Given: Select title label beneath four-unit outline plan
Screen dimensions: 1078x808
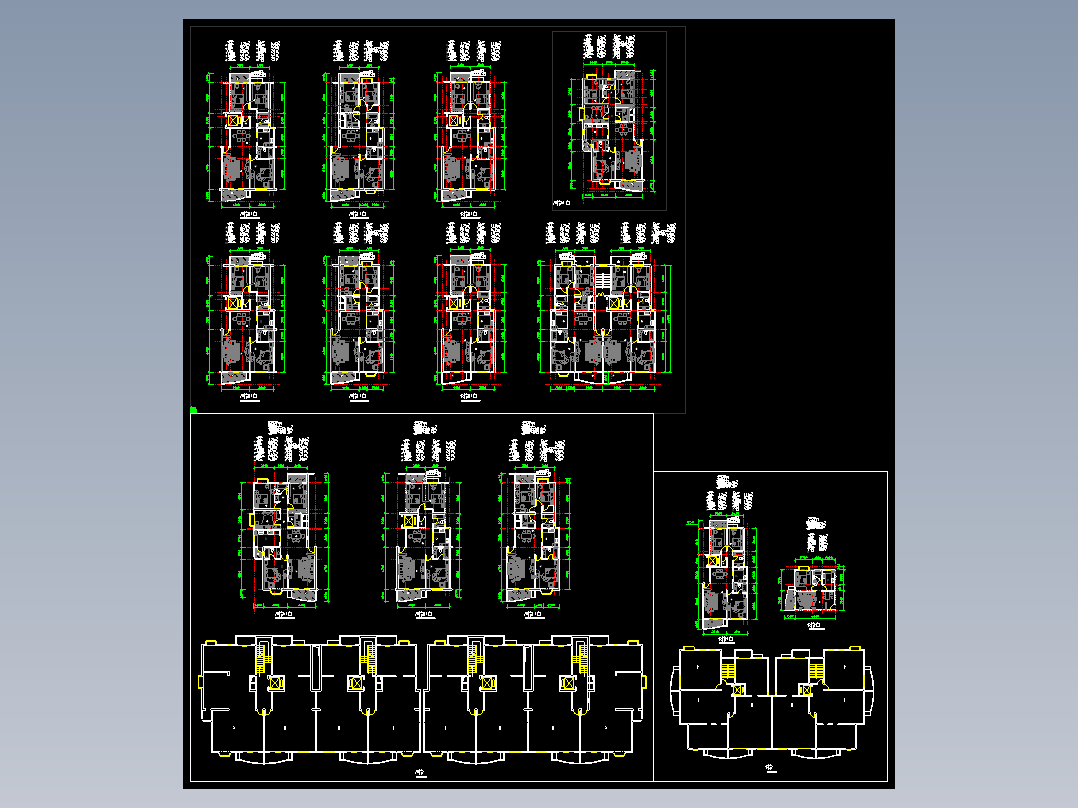Looking at the screenshot, I should pos(421,774).
